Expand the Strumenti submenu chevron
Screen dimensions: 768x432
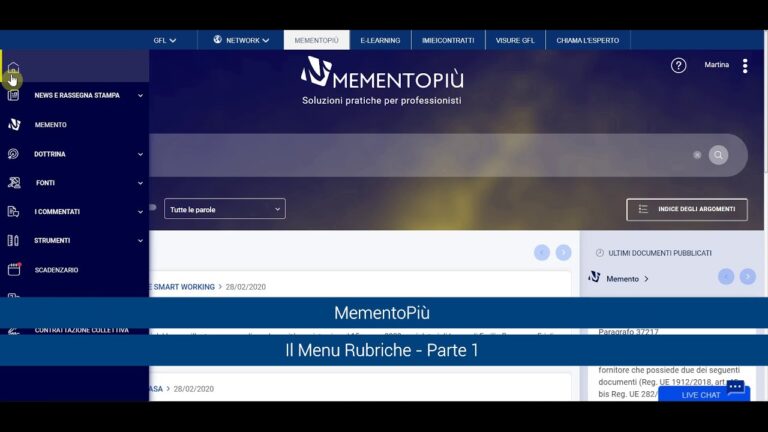click(140, 241)
